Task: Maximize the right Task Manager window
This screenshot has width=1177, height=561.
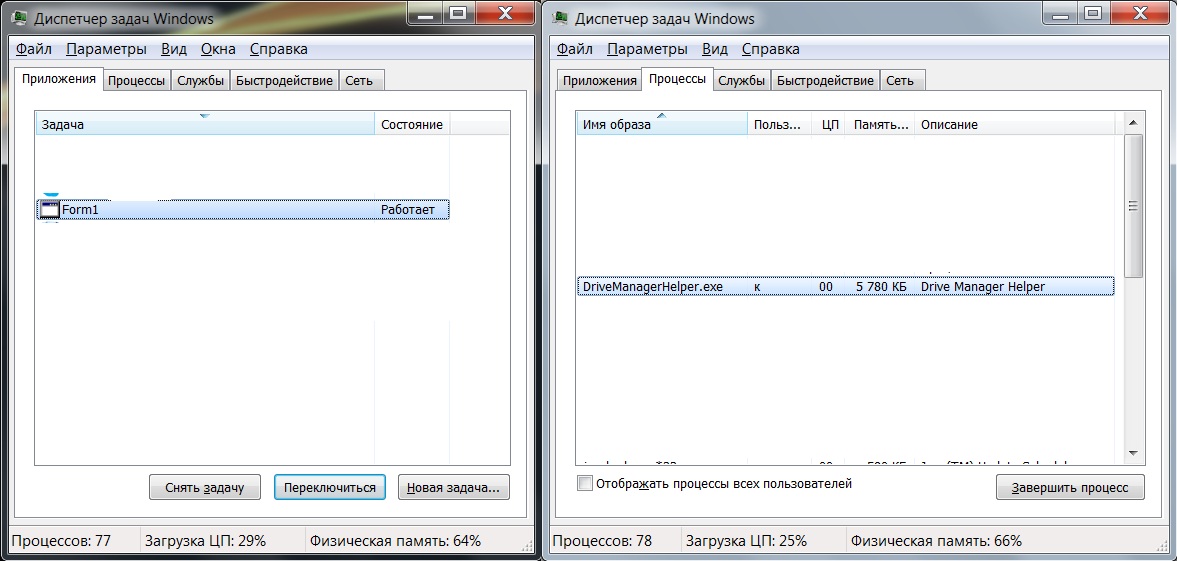Action: click(x=1091, y=13)
